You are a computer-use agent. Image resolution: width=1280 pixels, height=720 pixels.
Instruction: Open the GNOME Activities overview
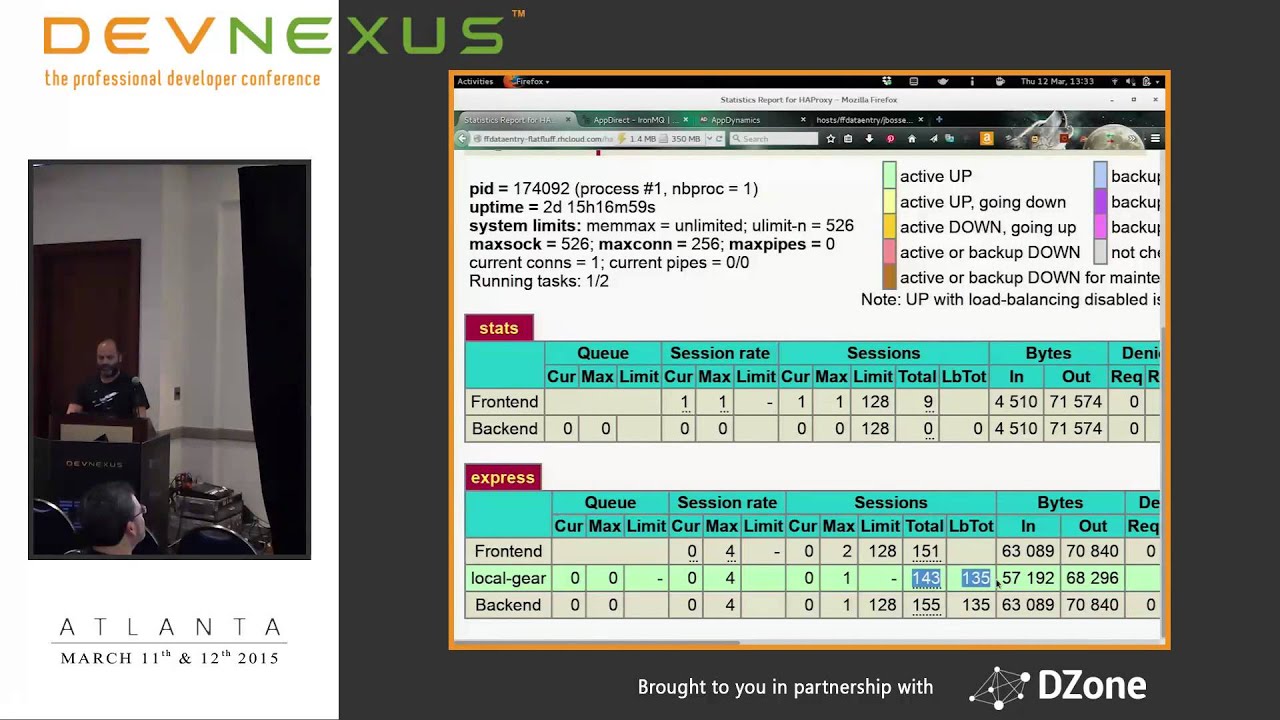coord(475,81)
